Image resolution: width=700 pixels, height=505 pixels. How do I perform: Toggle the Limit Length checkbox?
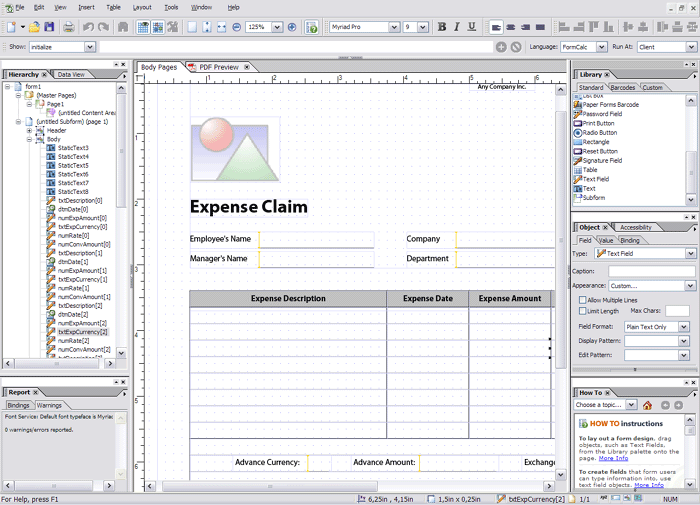583,311
